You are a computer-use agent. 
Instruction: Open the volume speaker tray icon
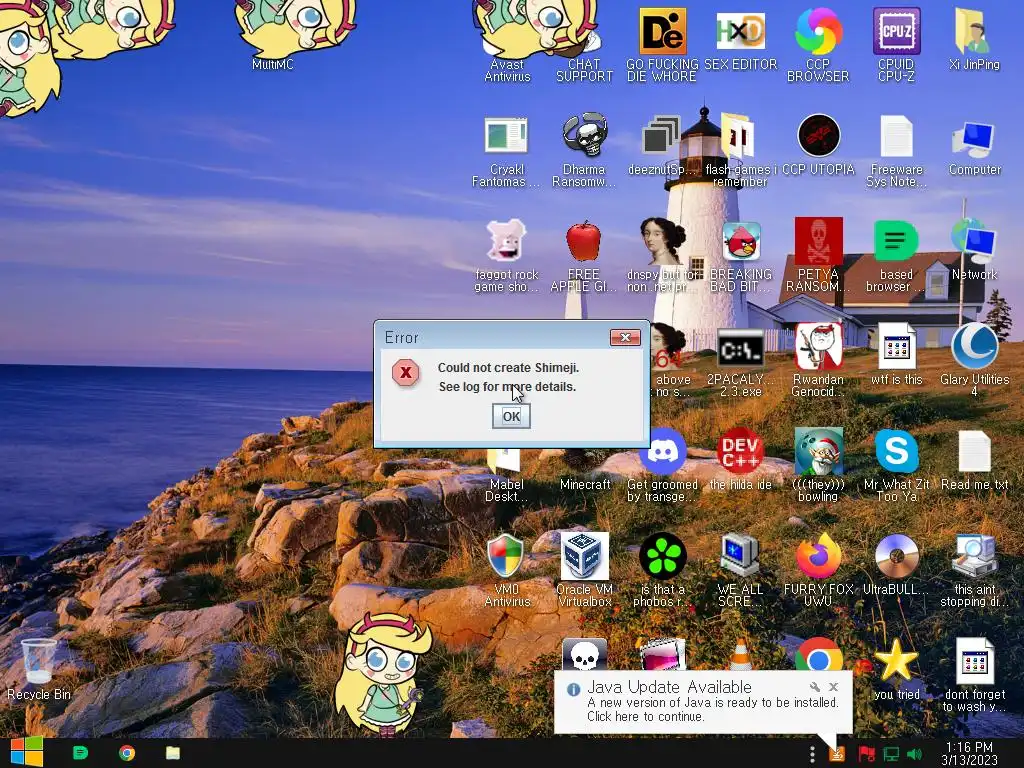914,754
